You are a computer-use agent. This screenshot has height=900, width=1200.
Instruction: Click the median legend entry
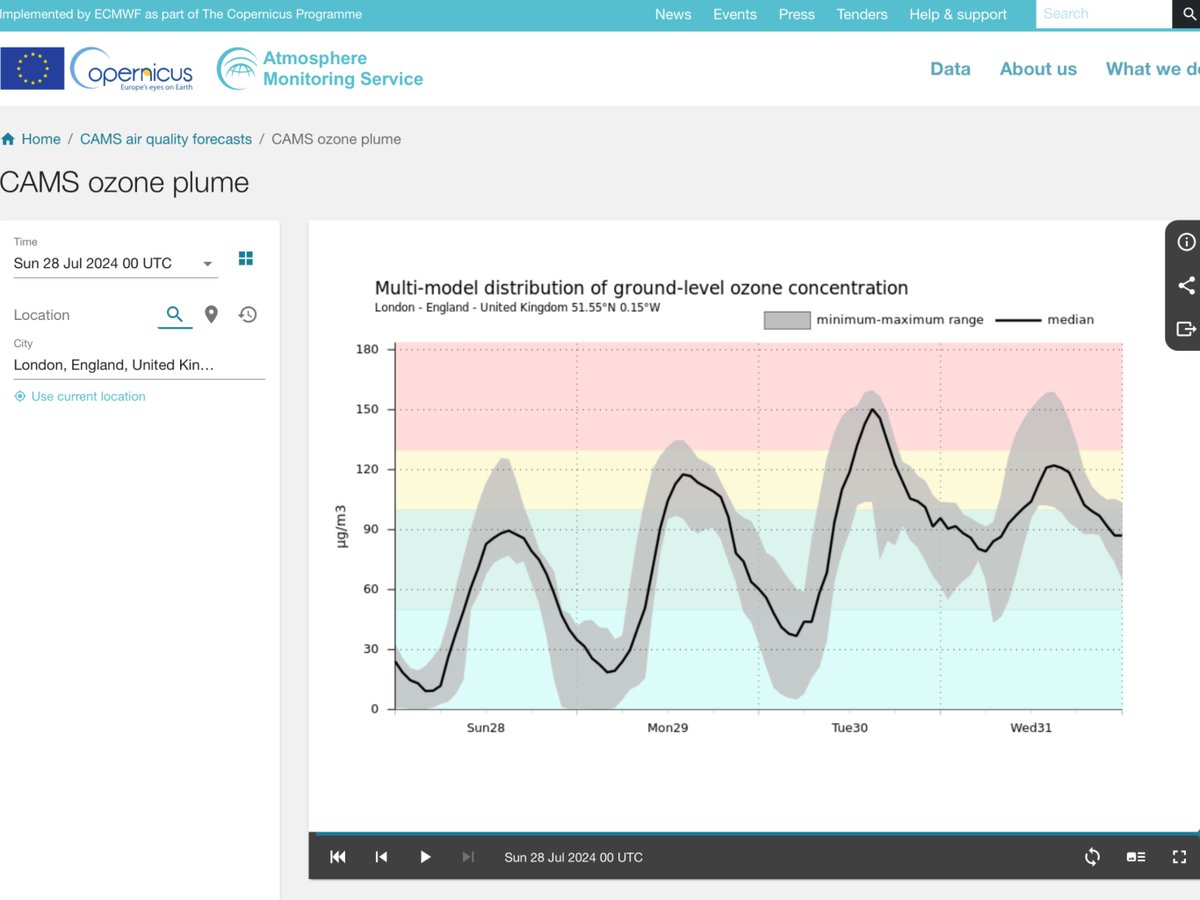1046,320
